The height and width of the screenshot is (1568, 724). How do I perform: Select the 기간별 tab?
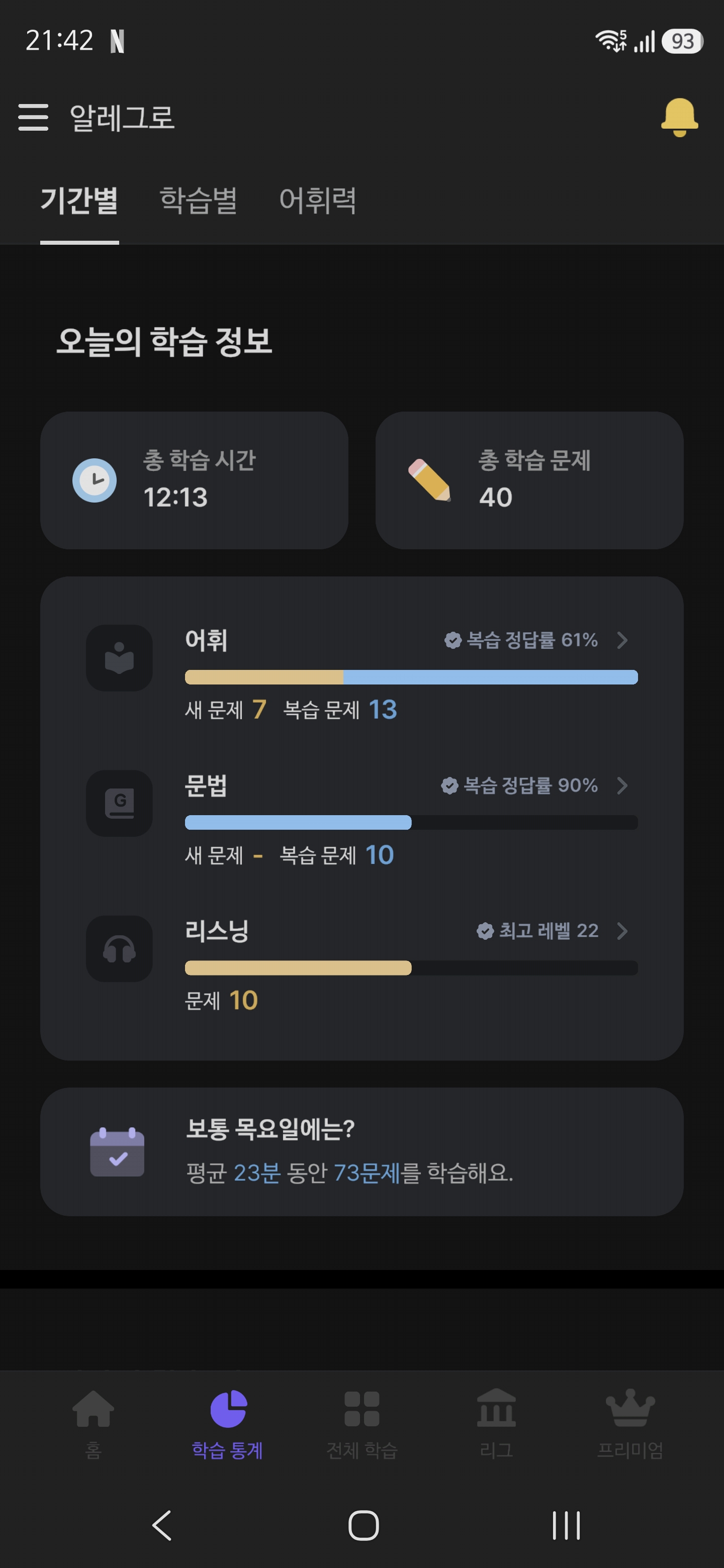(80, 200)
